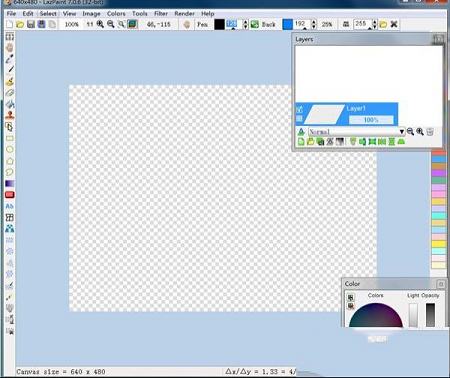450x378 pixels.
Task: Click the Opacity slider in Color panel
Action: click(x=430, y=315)
